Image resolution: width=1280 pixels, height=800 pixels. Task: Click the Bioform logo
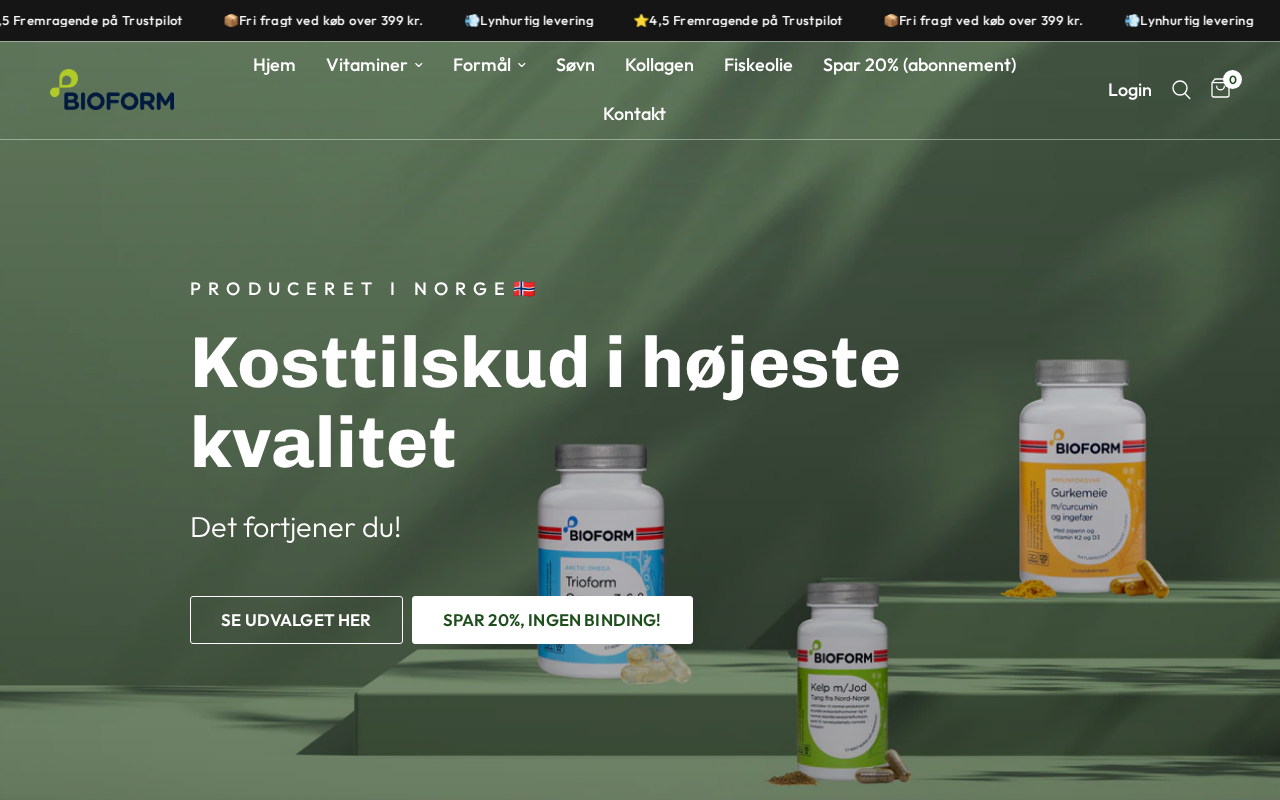(112, 90)
